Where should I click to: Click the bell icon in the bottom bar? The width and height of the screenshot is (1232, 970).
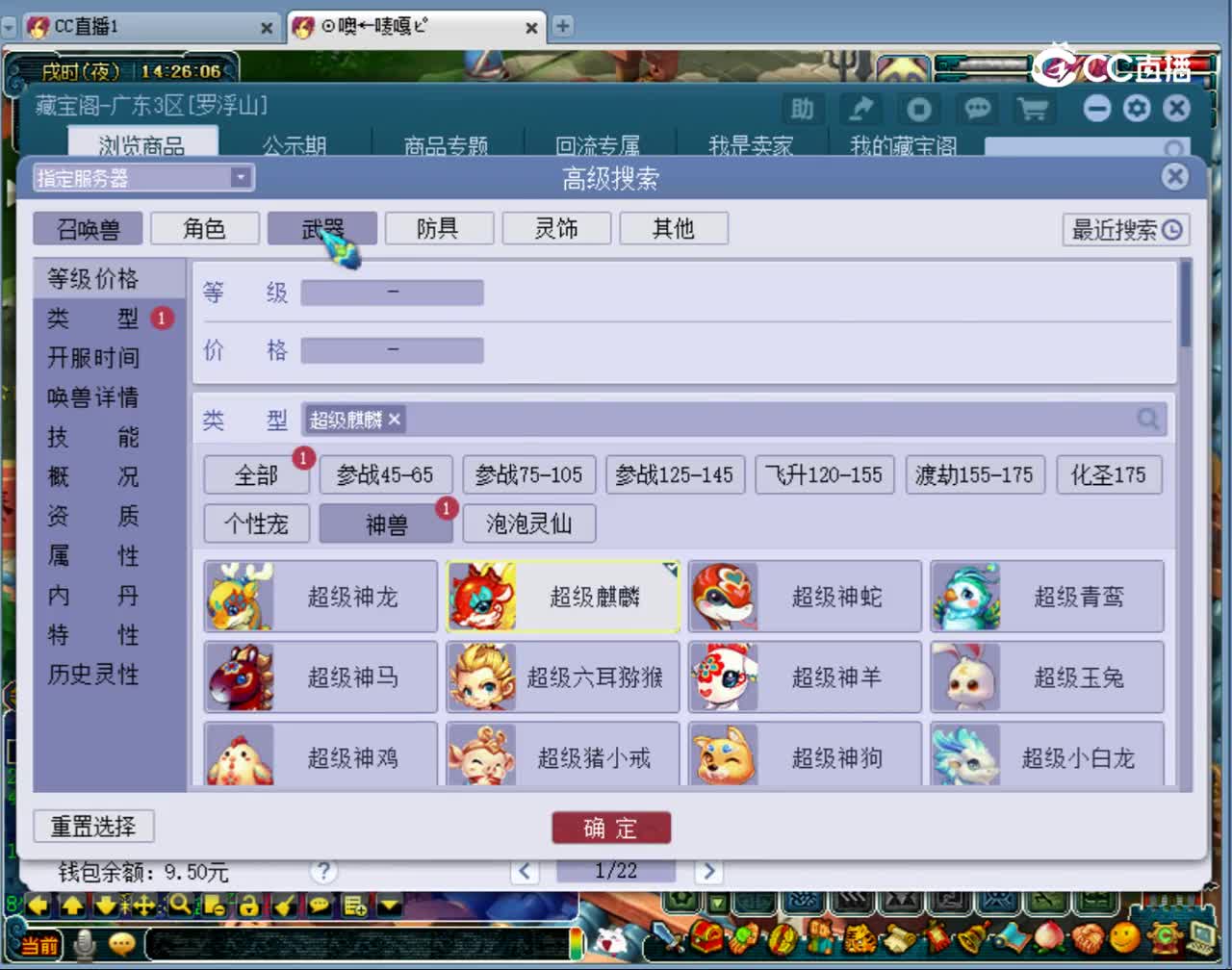coord(972,936)
